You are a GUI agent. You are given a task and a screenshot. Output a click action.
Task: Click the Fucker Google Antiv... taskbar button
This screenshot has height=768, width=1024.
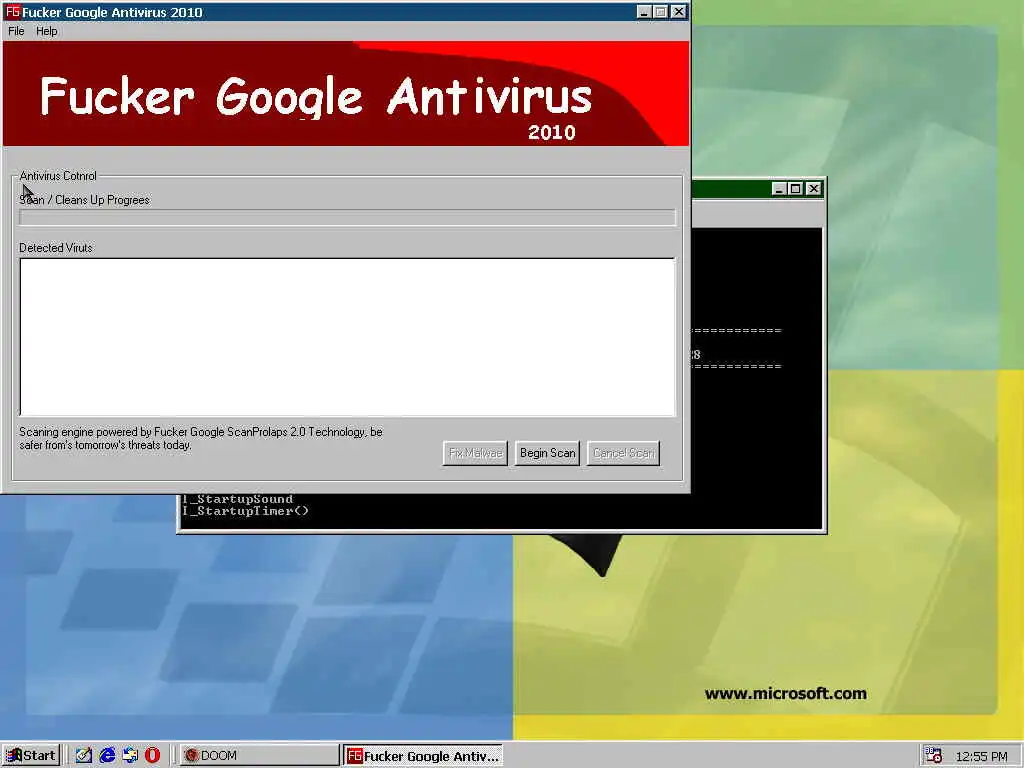(423, 756)
